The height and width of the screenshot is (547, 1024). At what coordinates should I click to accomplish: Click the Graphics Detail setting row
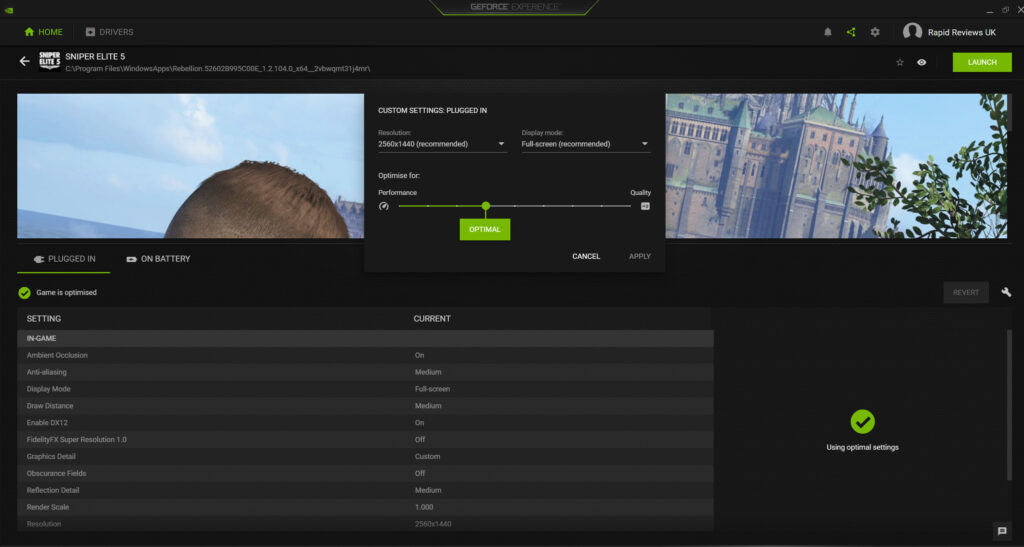365,457
